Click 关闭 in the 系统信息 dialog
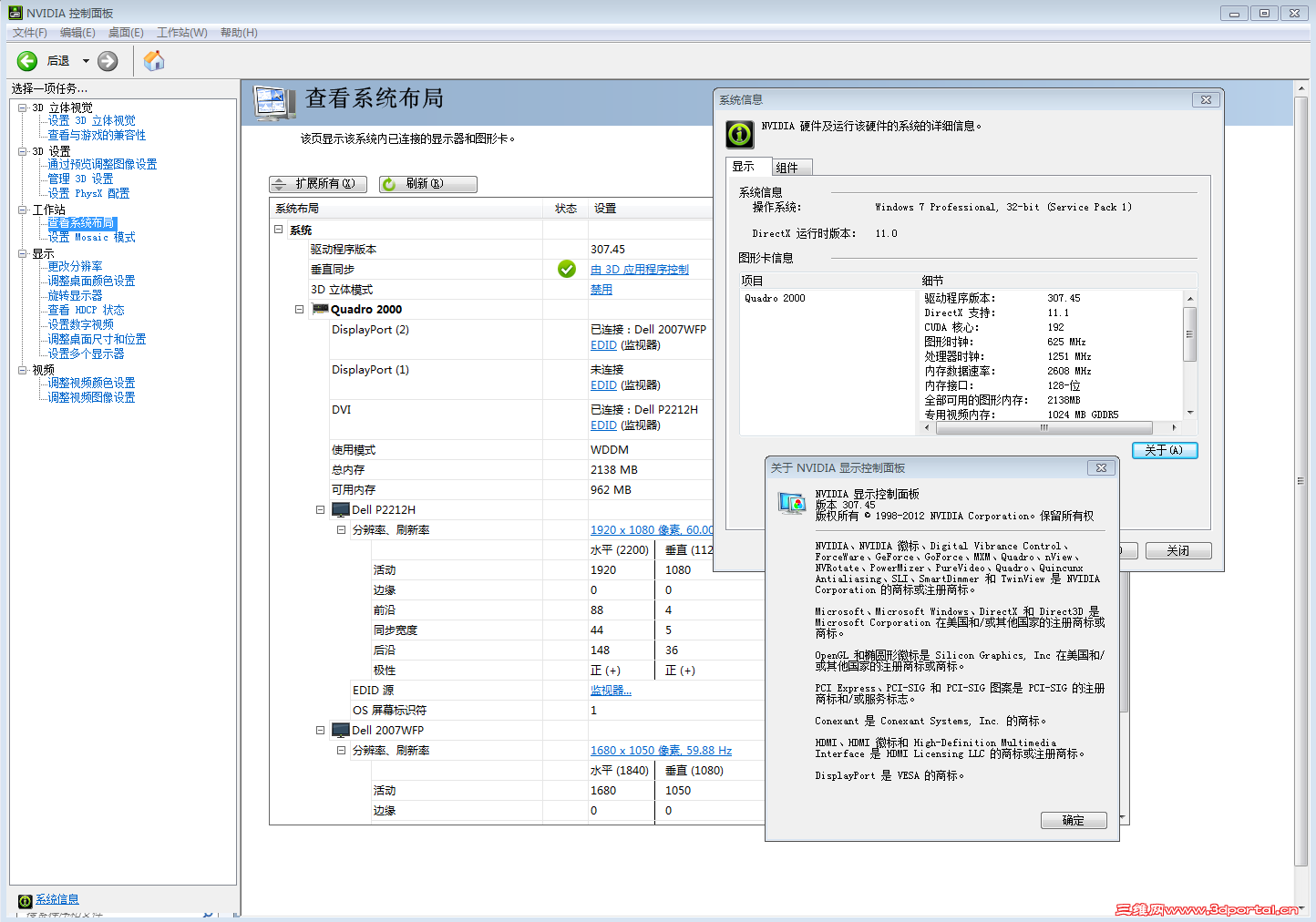This screenshot has height=922, width=1316. [1178, 550]
